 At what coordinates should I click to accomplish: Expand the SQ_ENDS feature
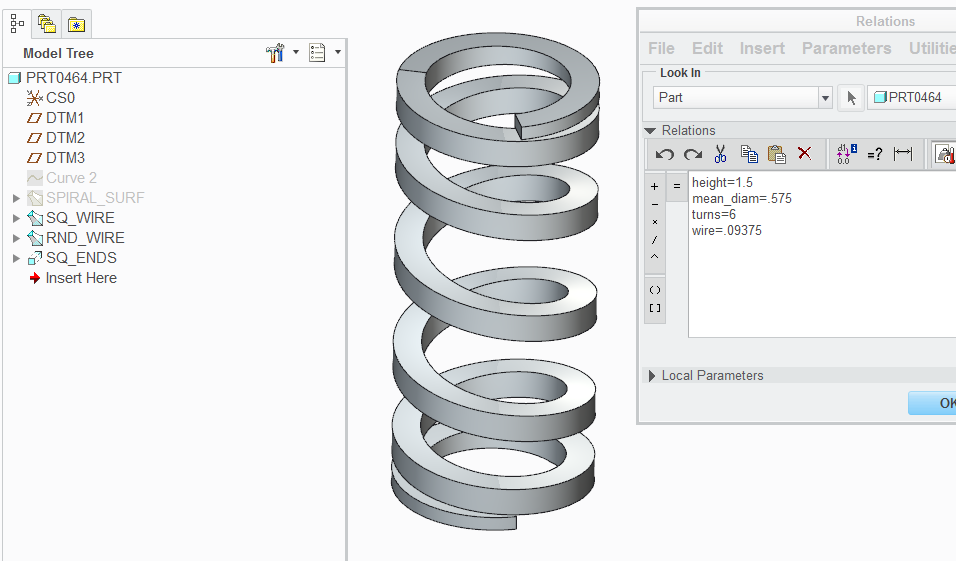(x=16, y=259)
